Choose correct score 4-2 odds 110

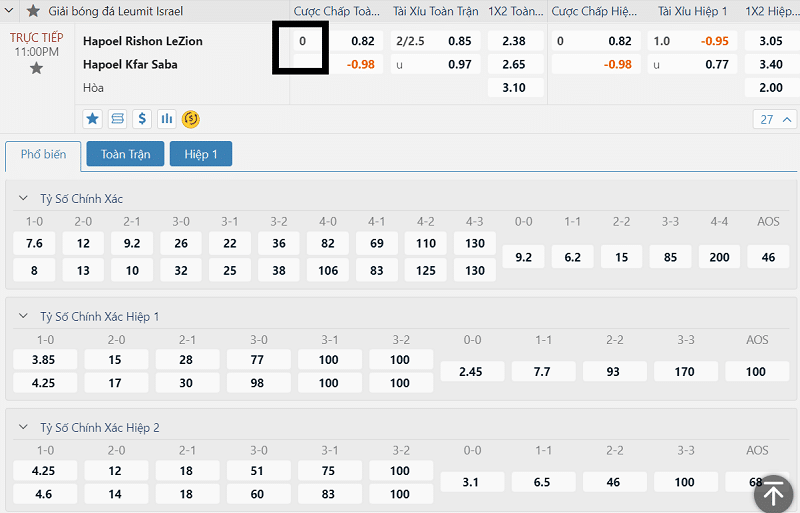coord(426,243)
